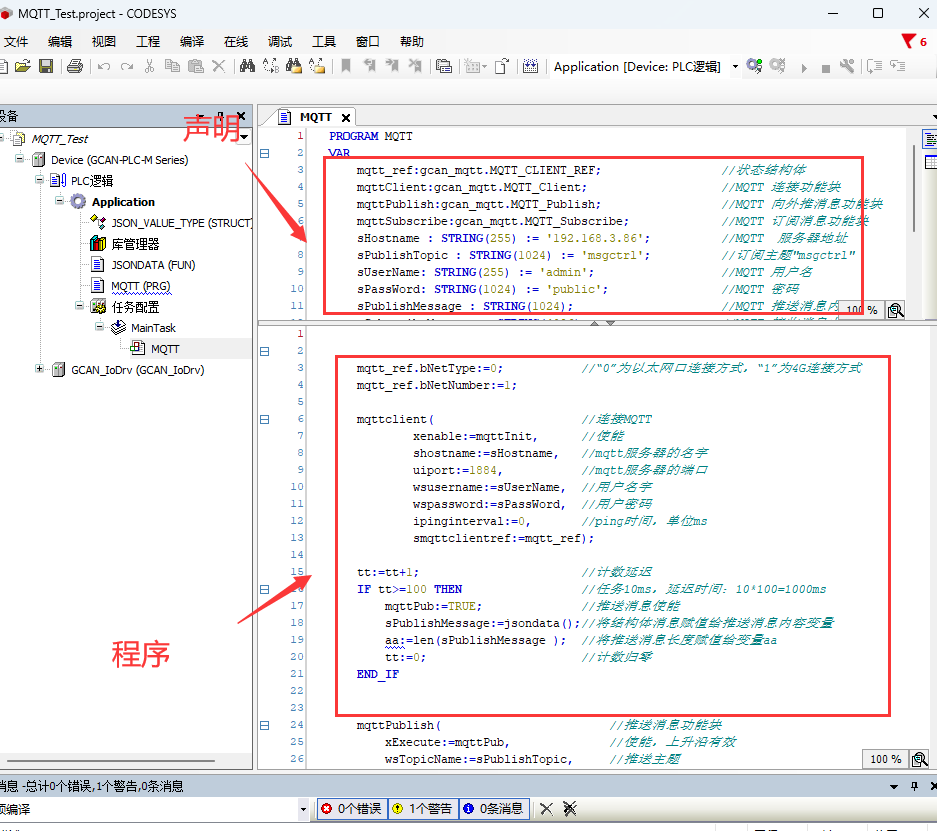Select JSONDATA (FUN) in device tree
Screen dimensions: 937x831
point(152,265)
